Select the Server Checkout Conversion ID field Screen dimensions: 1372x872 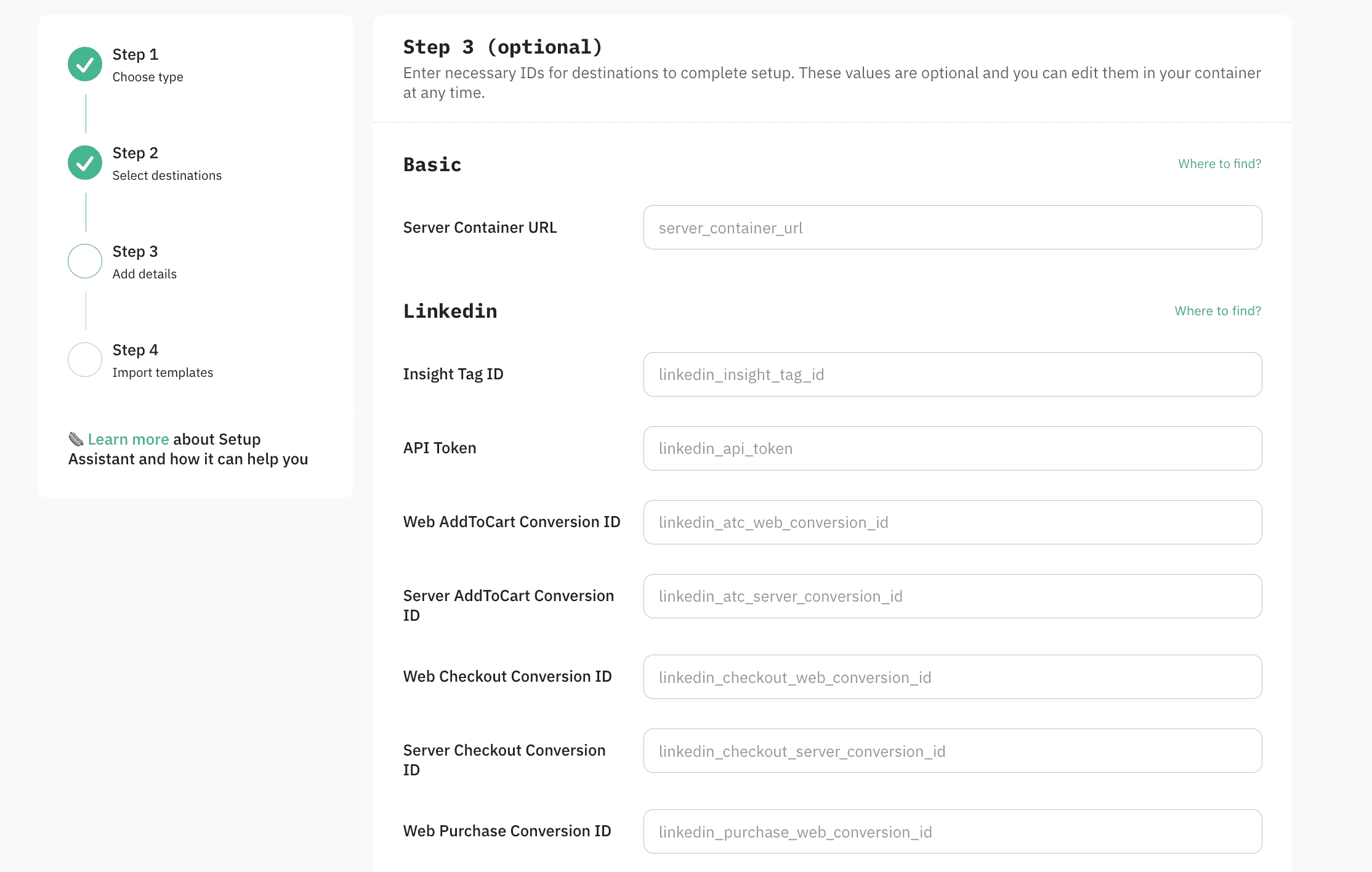pos(952,751)
